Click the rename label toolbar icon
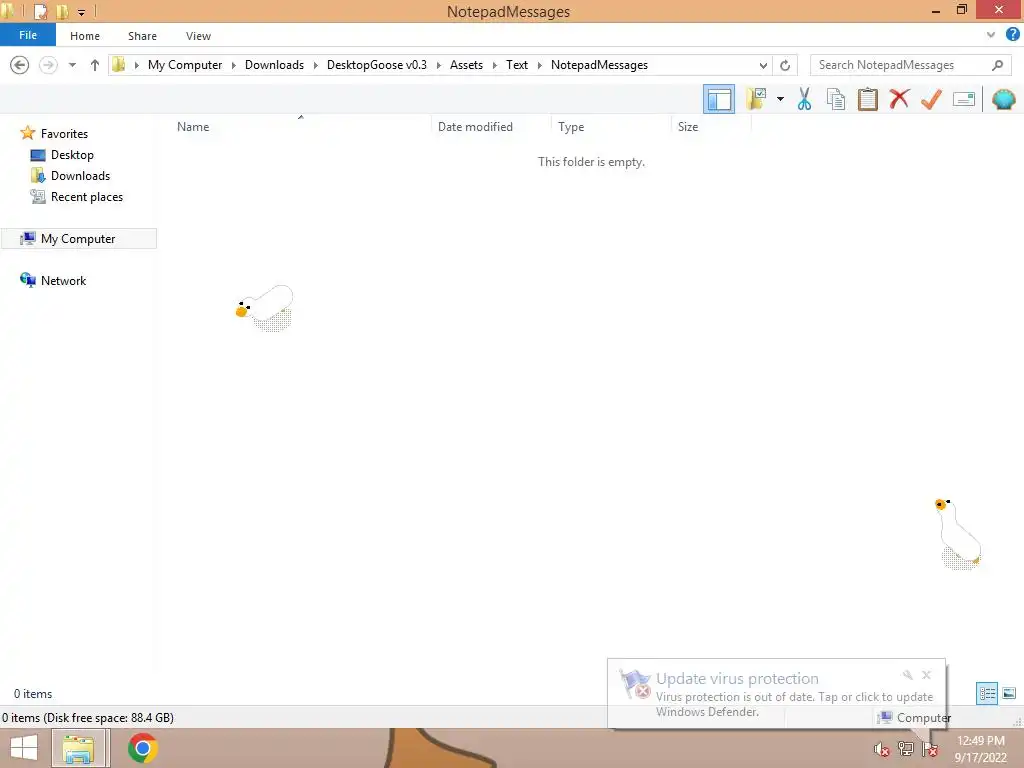This screenshot has height=768, width=1024. coord(964,99)
